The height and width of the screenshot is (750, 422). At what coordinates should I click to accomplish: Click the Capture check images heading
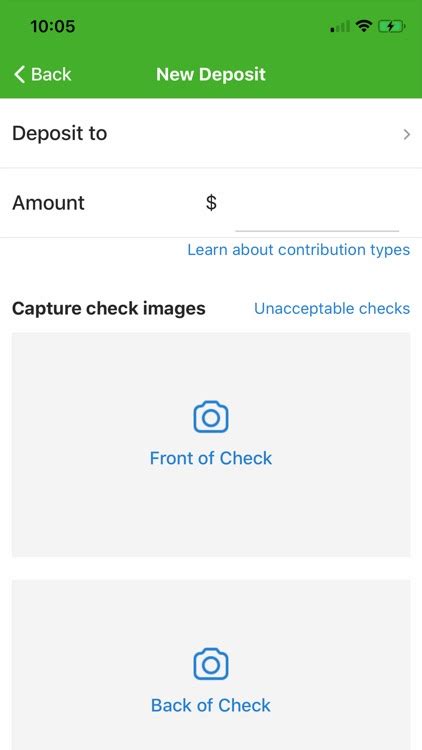point(109,309)
